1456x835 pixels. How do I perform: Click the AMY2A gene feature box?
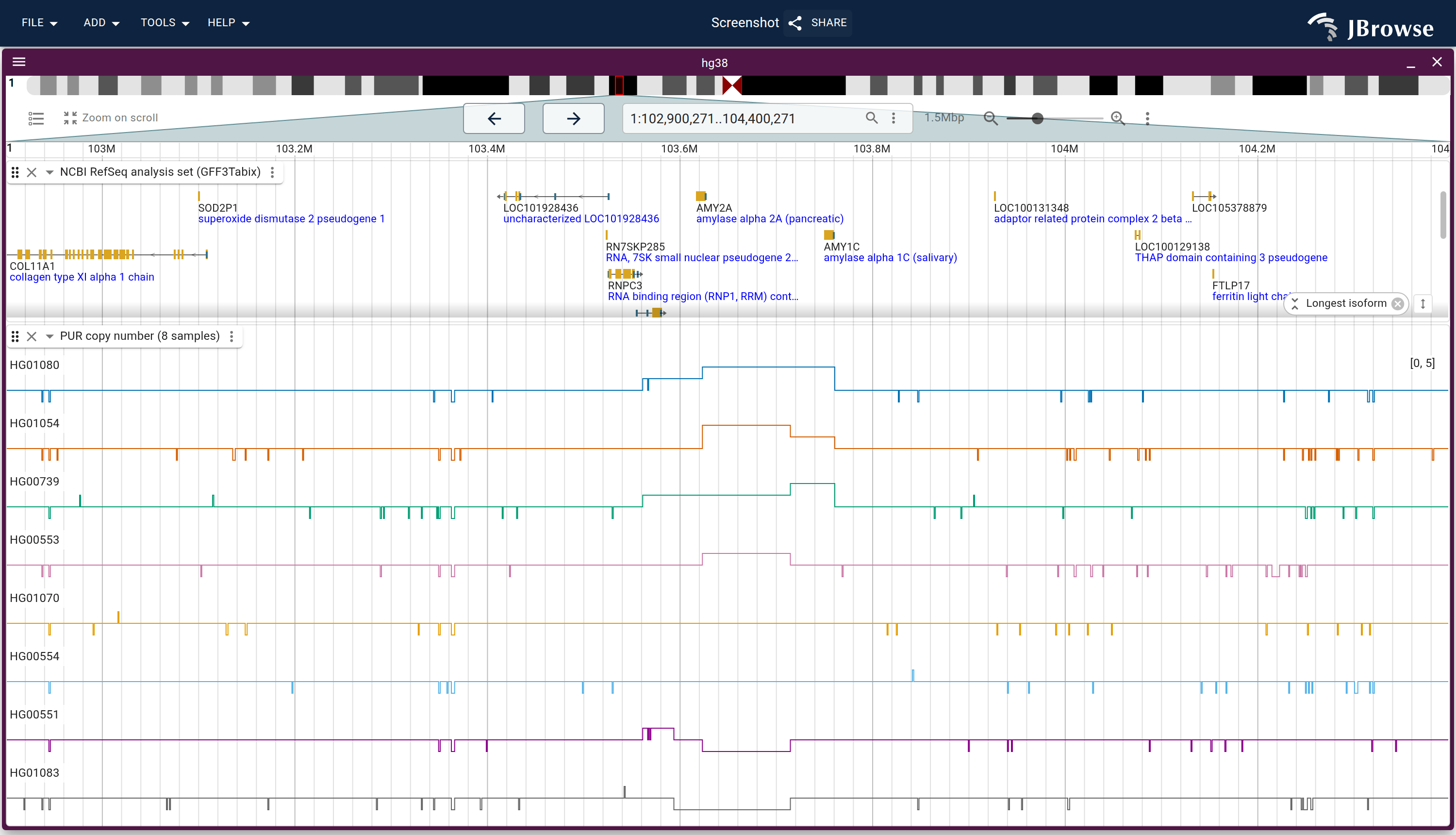700,196
